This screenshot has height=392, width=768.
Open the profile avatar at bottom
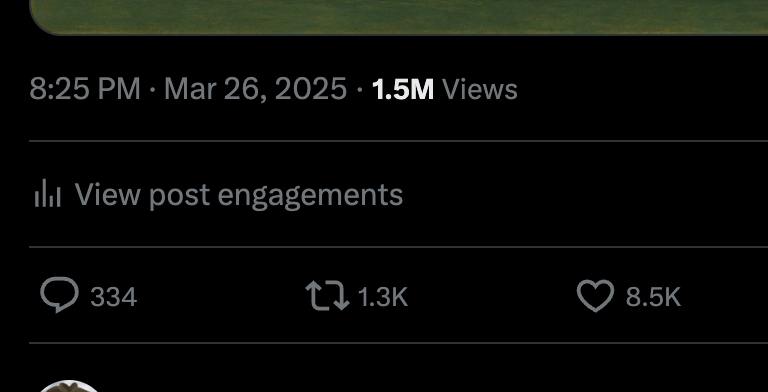click(x=69, y=387)
